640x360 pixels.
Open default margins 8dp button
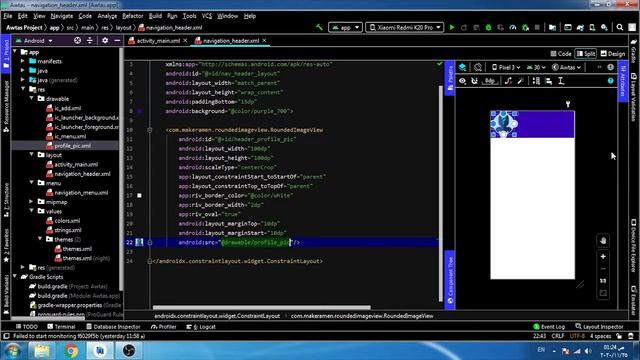(490, 81)
